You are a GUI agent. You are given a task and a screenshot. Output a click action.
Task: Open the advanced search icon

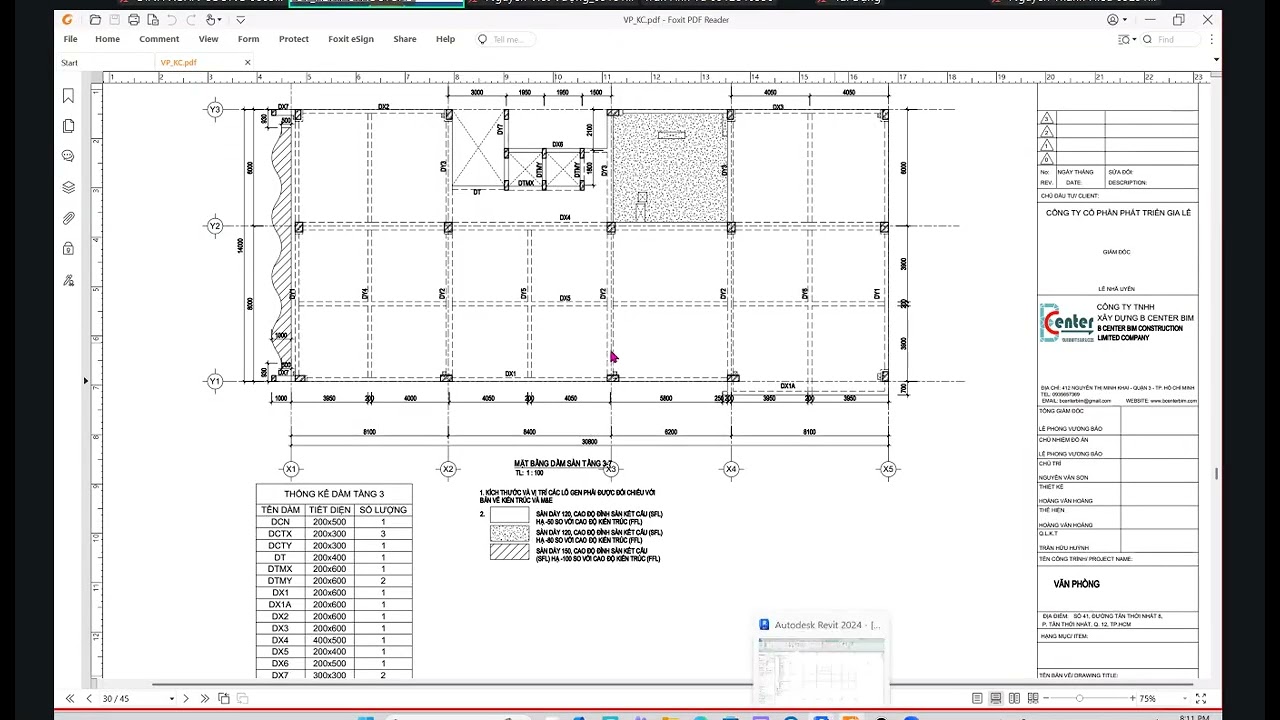coord(1124,39)
